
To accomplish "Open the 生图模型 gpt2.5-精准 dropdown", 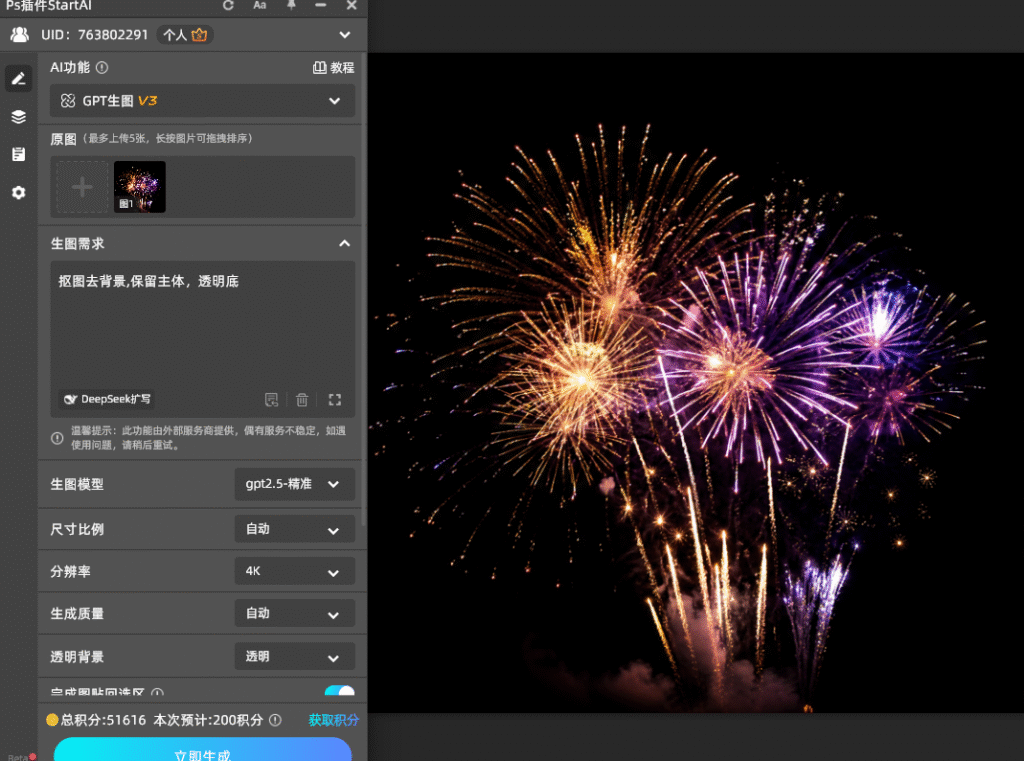I will point(295,484).
